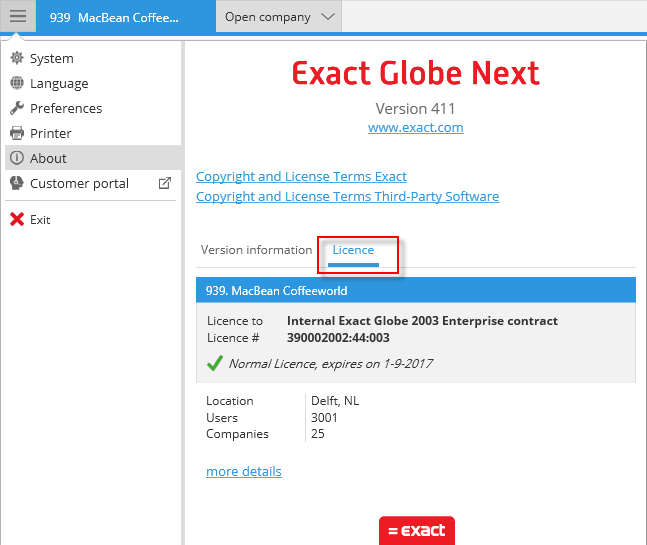Open the www.exact.com link
The width and height of the screenshot is (647, 545).
click(x=416, y=127)
